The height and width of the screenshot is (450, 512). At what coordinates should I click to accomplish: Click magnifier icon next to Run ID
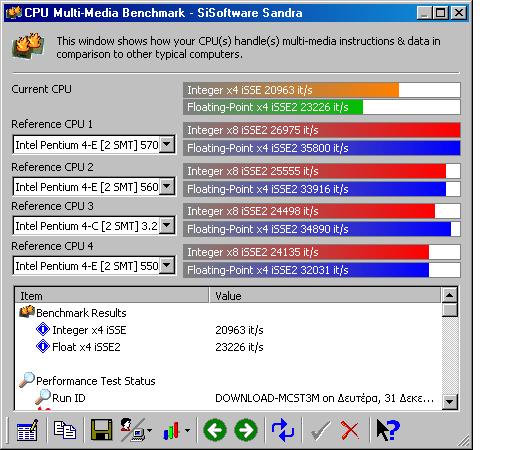pos(43,397)
